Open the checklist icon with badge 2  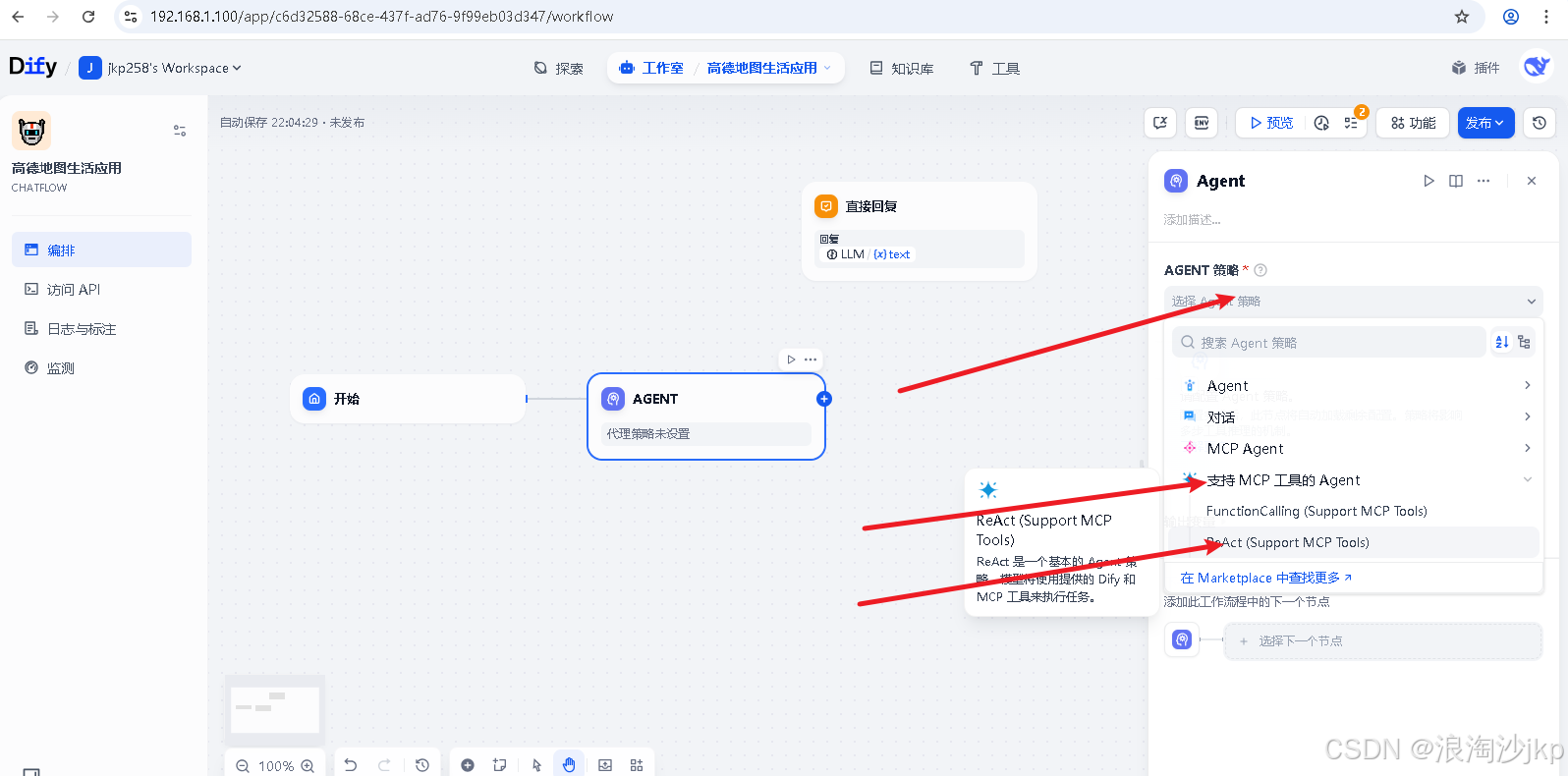(x=1352, y=123)
